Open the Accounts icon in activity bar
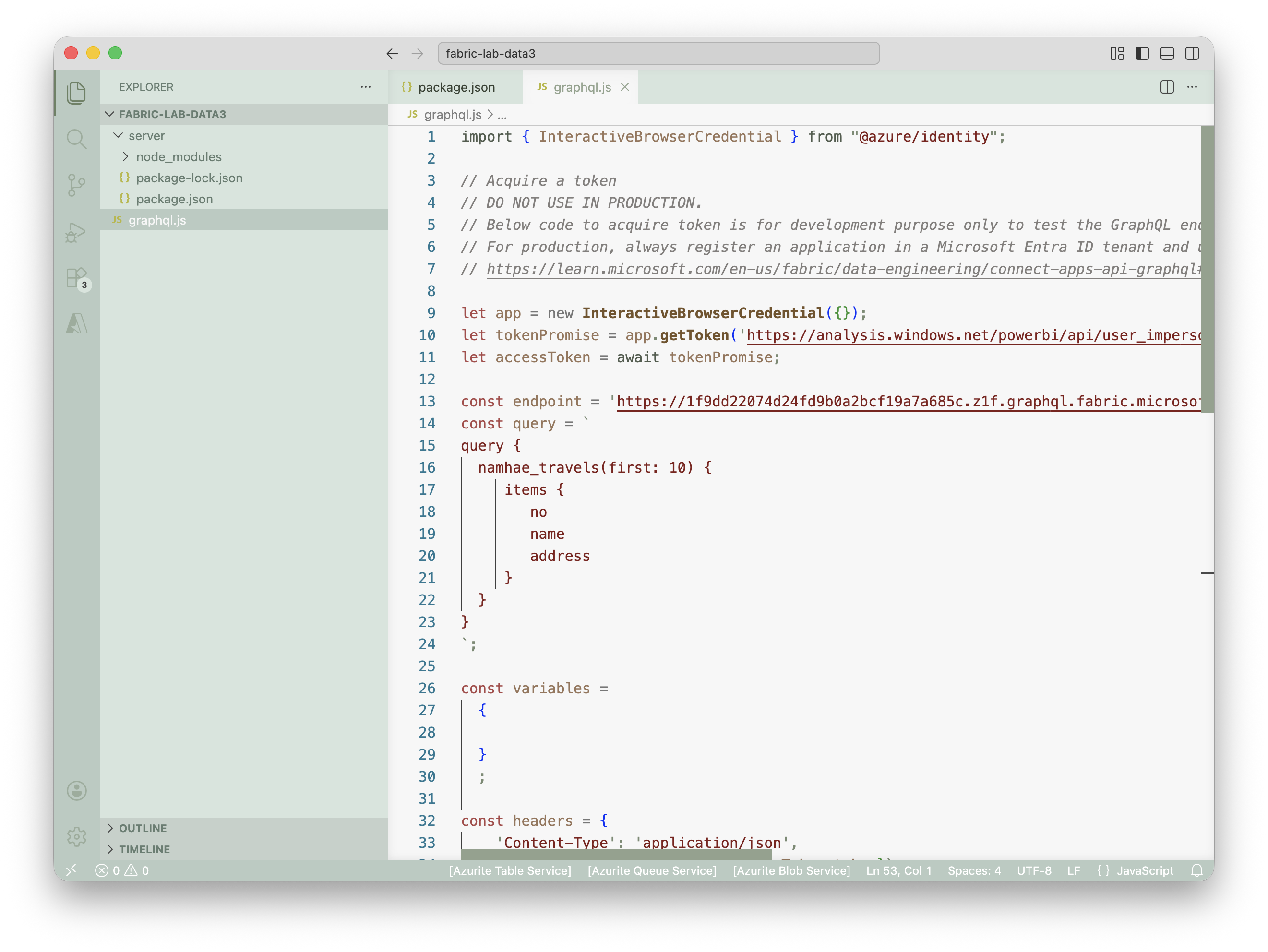Image resolution: width=1268 pixels, height=952 pixels. [x=76, y=790]
